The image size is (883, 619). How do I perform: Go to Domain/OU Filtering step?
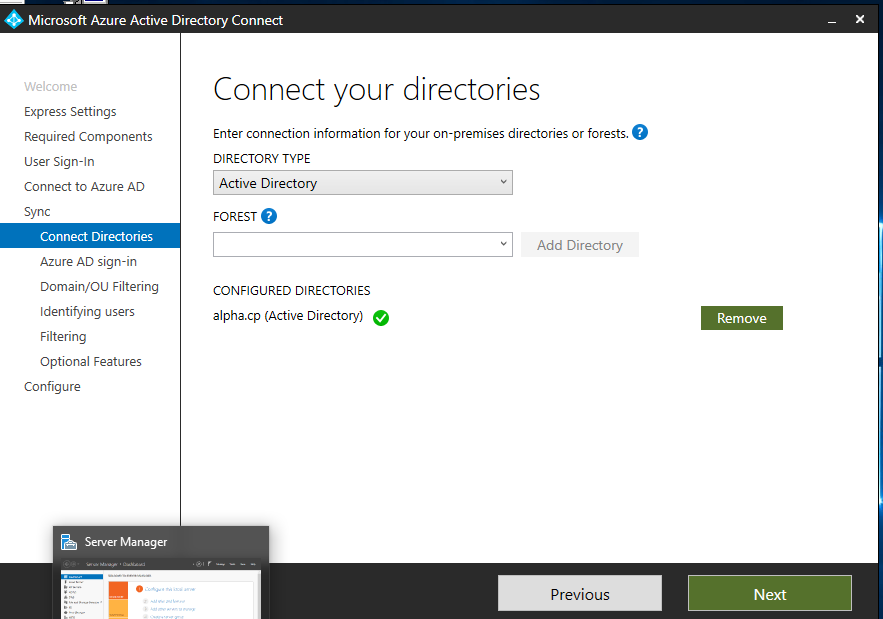(x=99, y=286)
